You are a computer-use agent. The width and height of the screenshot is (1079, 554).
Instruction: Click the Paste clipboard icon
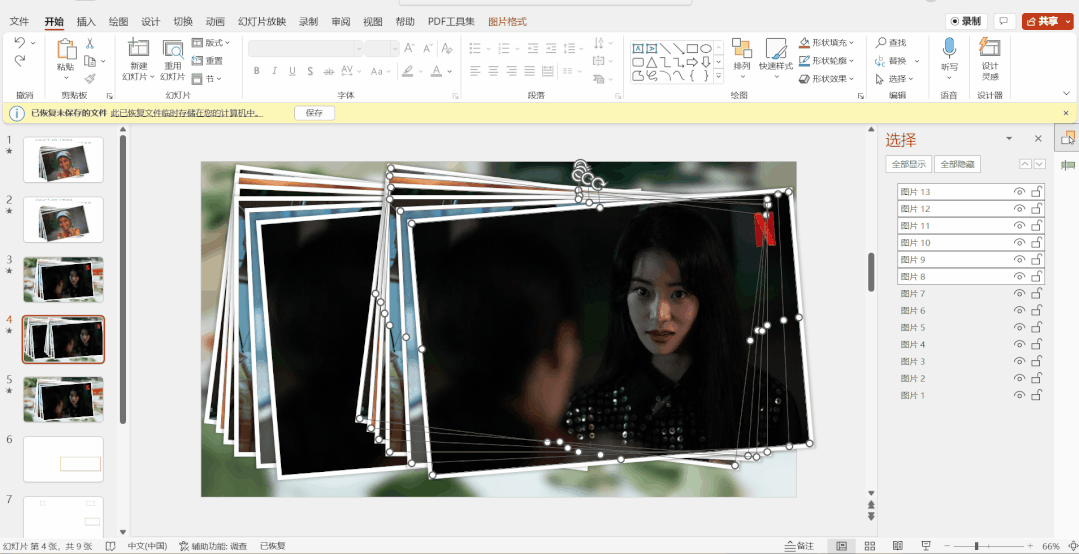click(x=66, y=50)
